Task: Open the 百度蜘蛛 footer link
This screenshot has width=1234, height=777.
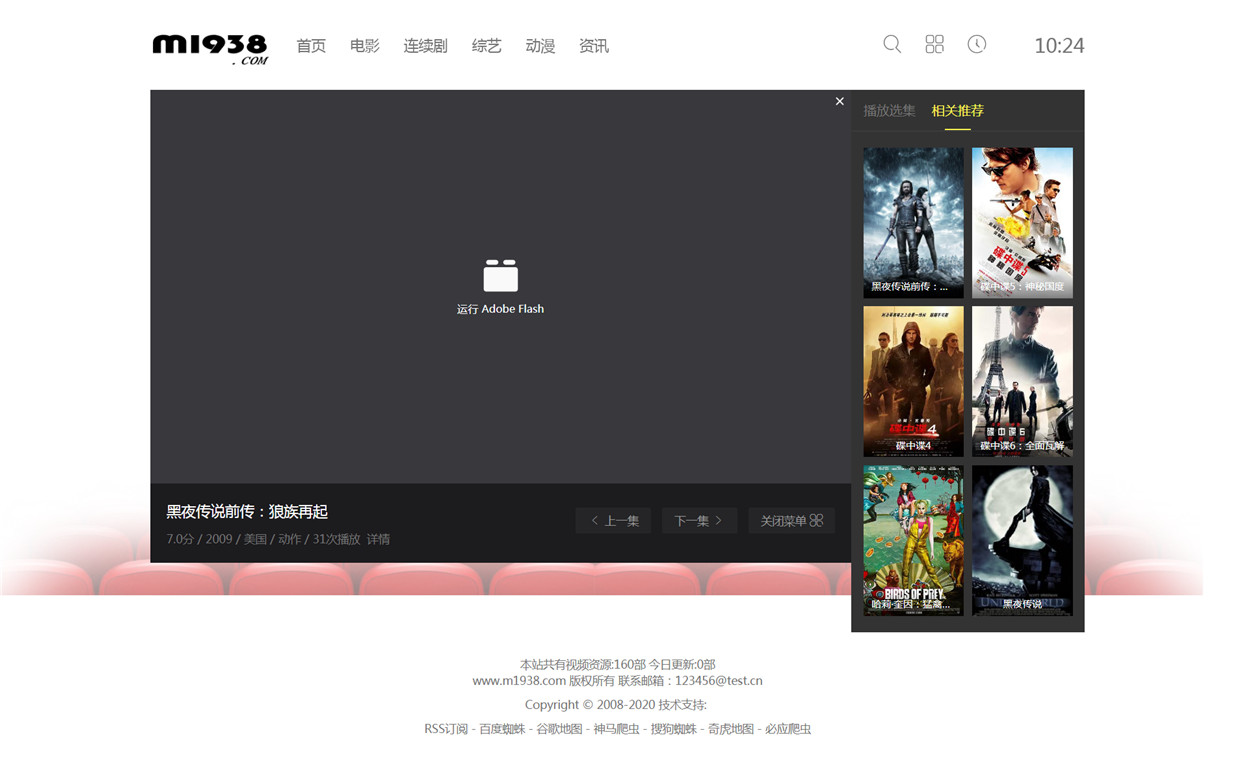Action: pos(502,729)
